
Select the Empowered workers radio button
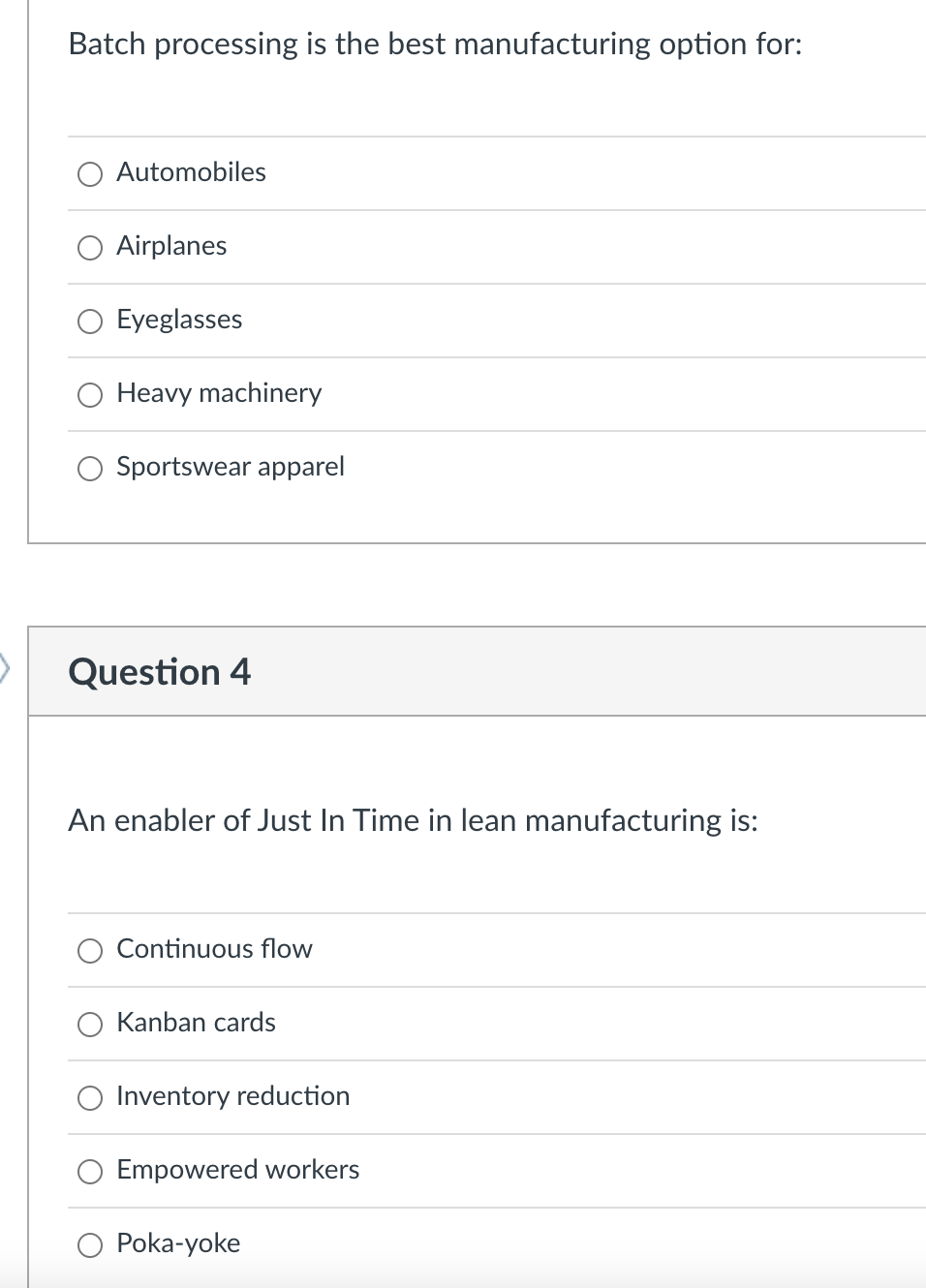[x=90, y=1172]
